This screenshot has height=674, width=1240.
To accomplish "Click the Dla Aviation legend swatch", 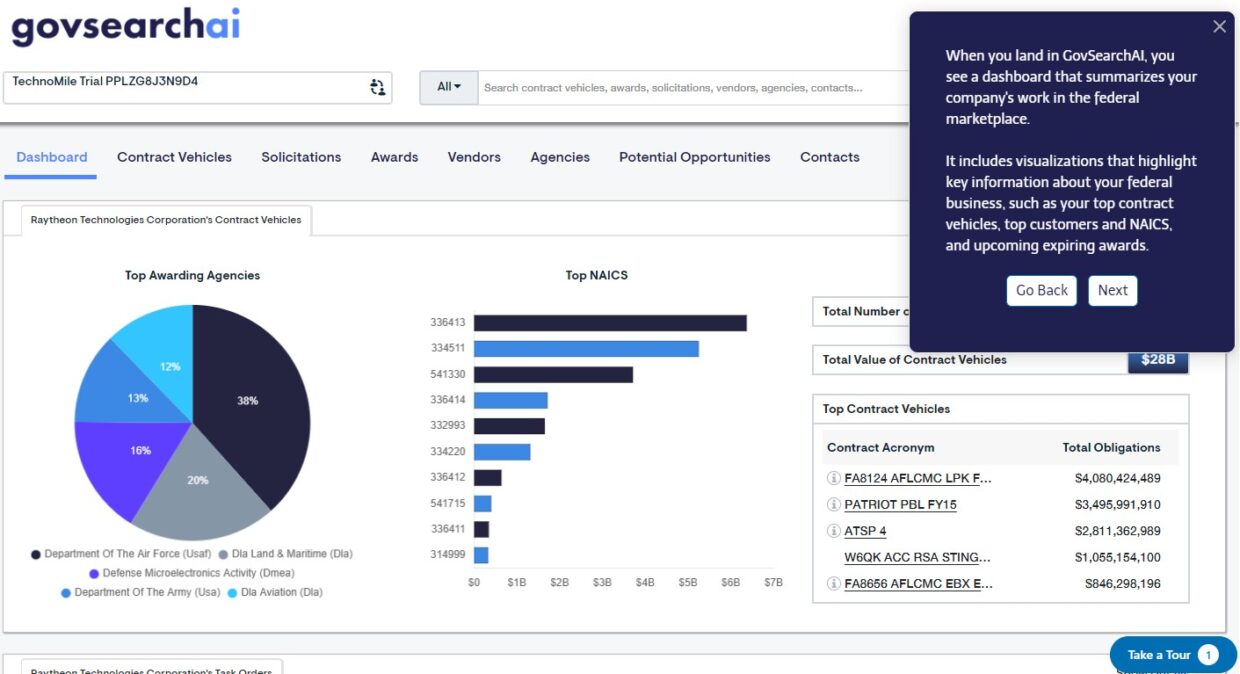I will tap(233, 593).
